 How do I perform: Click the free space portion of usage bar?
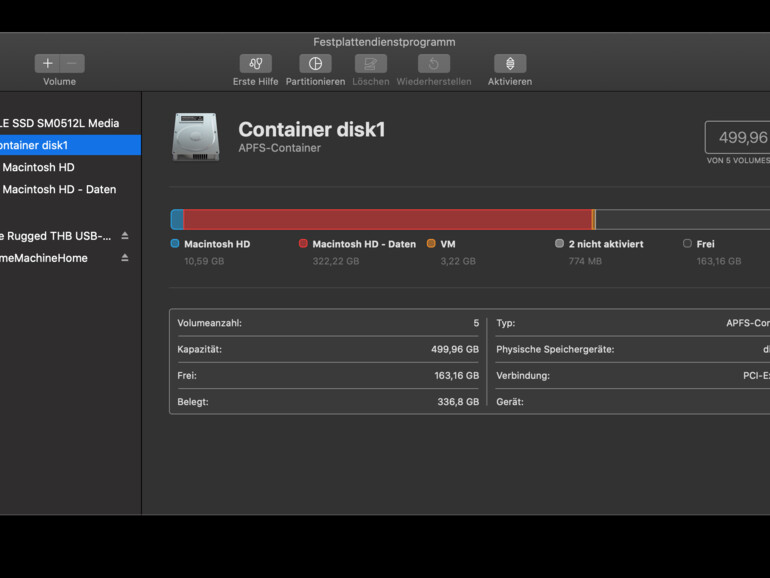[x=683, y=220]
